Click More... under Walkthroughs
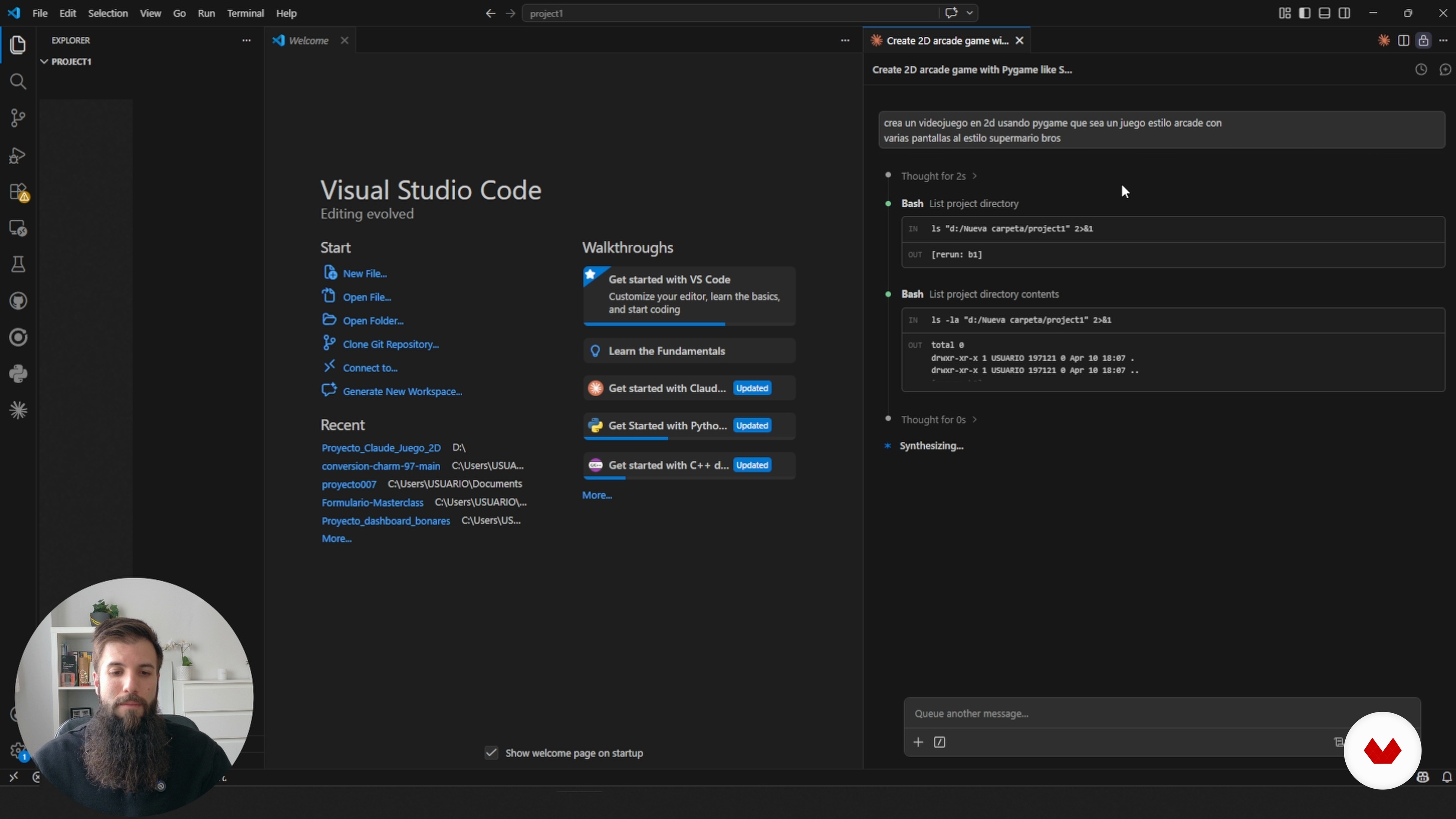Image resolution: width=1456 pixels, height=819 pixels. pos(597,495)
